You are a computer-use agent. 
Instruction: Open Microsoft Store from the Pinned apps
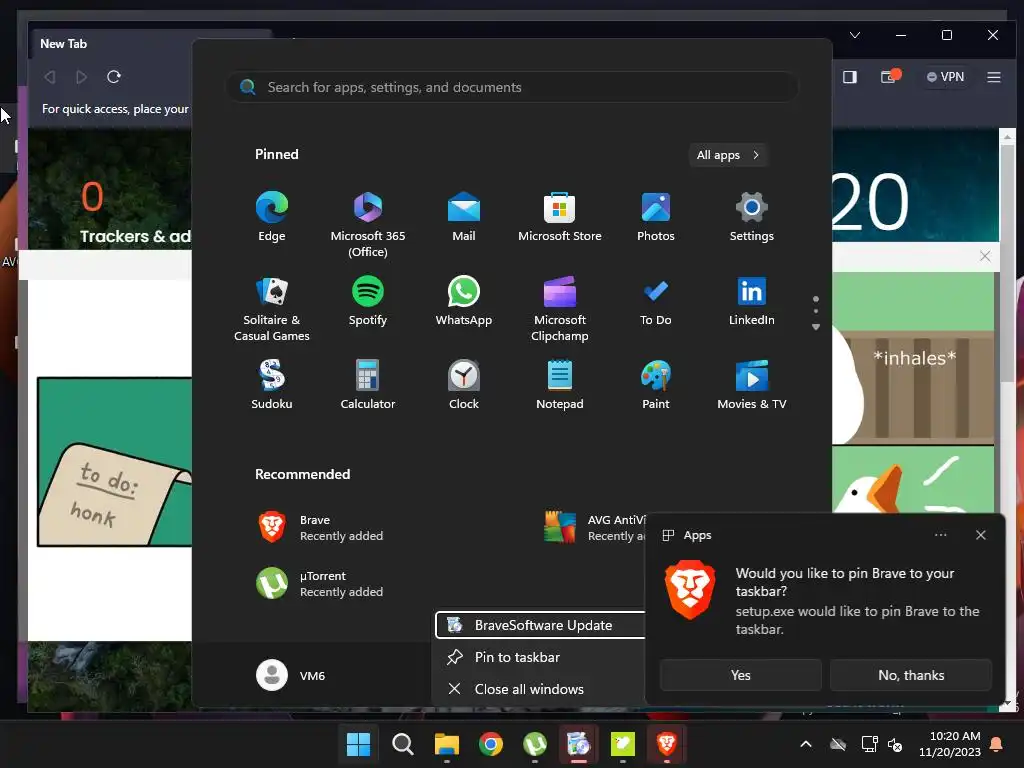(560, 217)
